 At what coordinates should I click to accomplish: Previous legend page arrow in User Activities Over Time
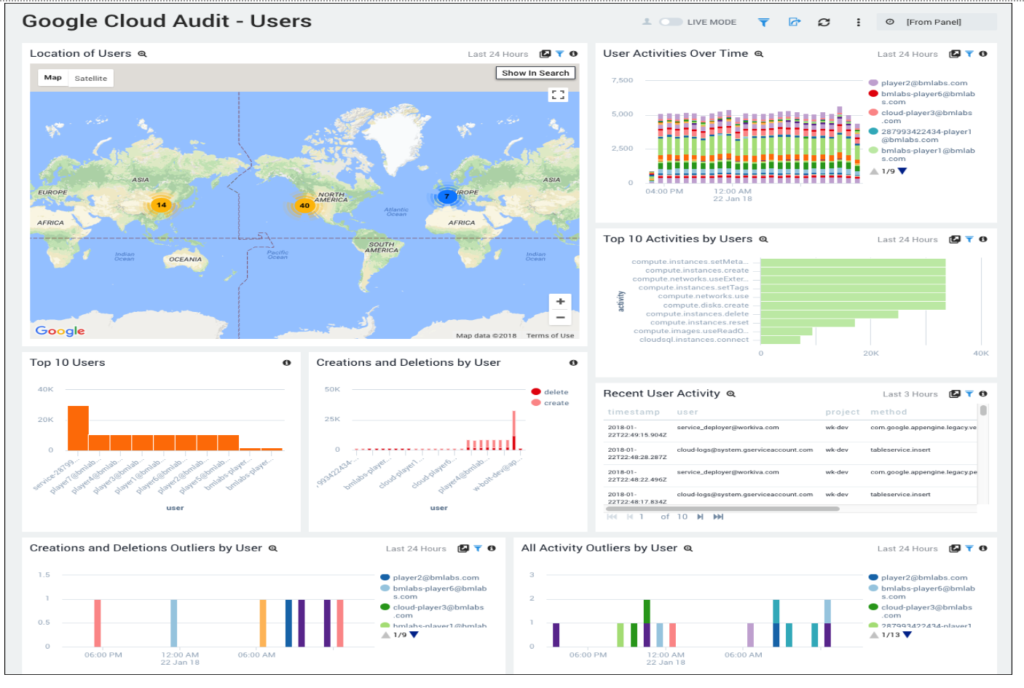click(874, 172)
